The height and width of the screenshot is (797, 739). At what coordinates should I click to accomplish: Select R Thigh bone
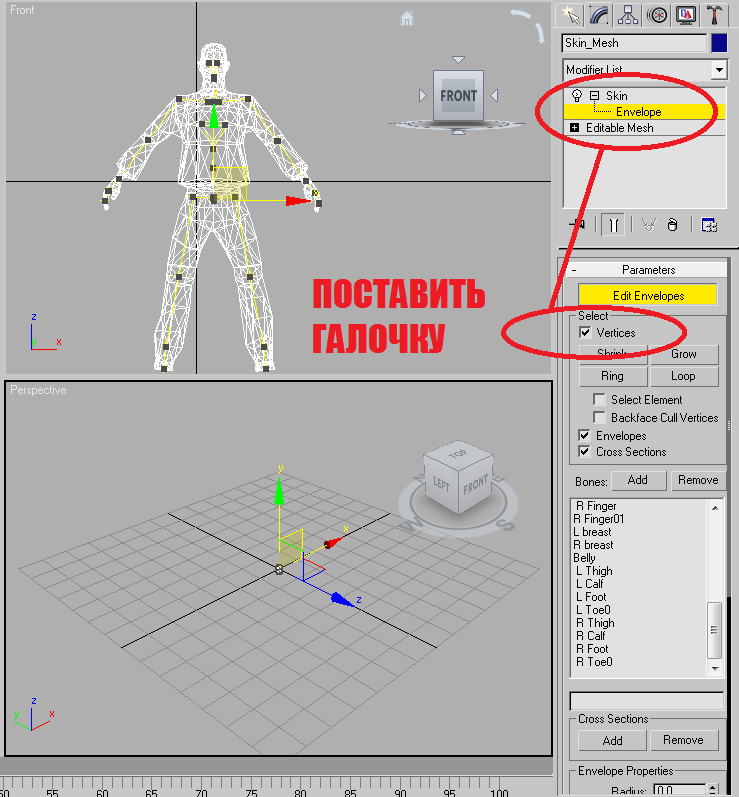pos(595,623)
